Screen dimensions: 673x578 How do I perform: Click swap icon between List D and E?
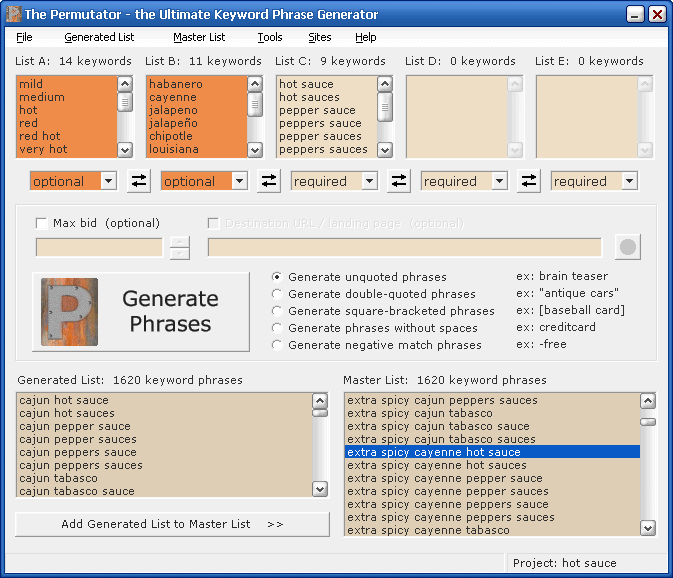pos(529,181)
